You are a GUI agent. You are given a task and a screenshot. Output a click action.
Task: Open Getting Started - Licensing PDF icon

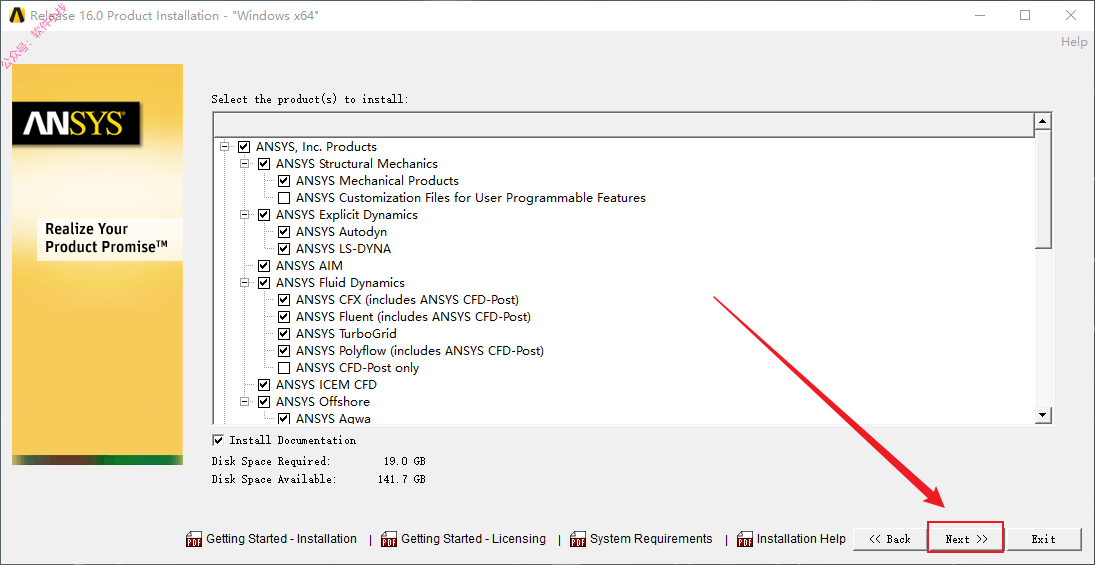(x=388, y=539)
